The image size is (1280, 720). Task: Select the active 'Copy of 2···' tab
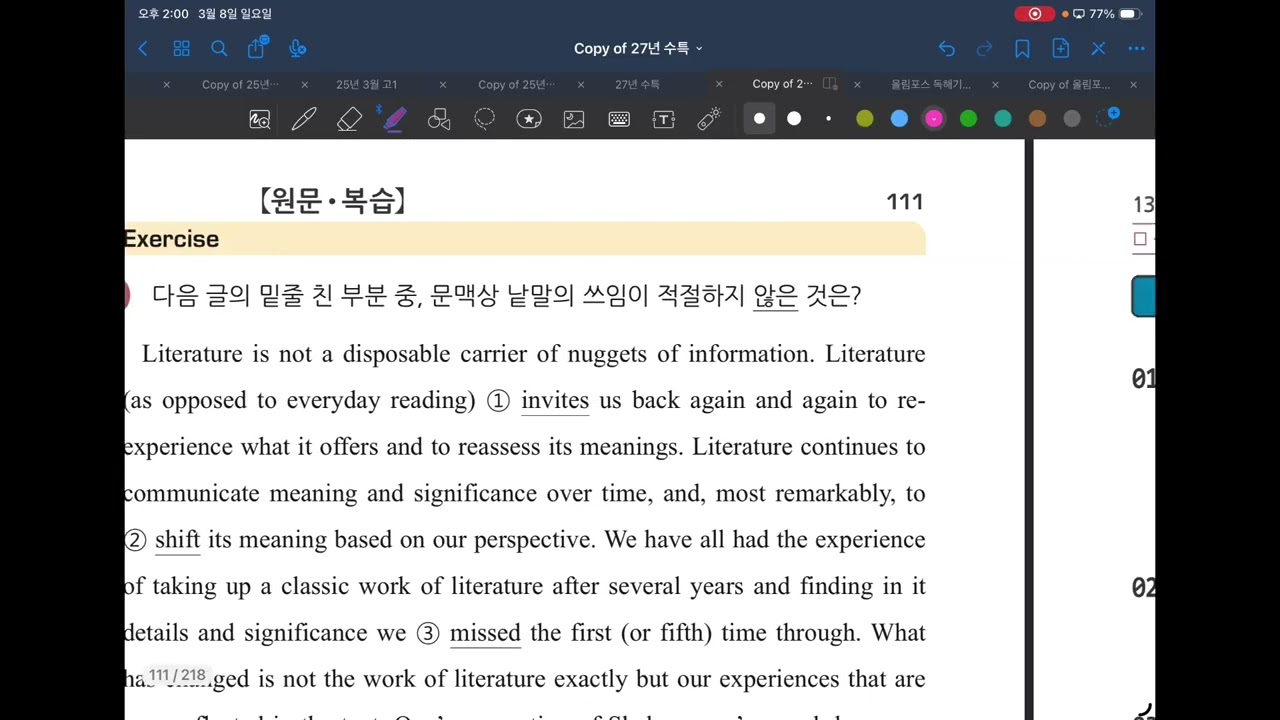(783, 84)
